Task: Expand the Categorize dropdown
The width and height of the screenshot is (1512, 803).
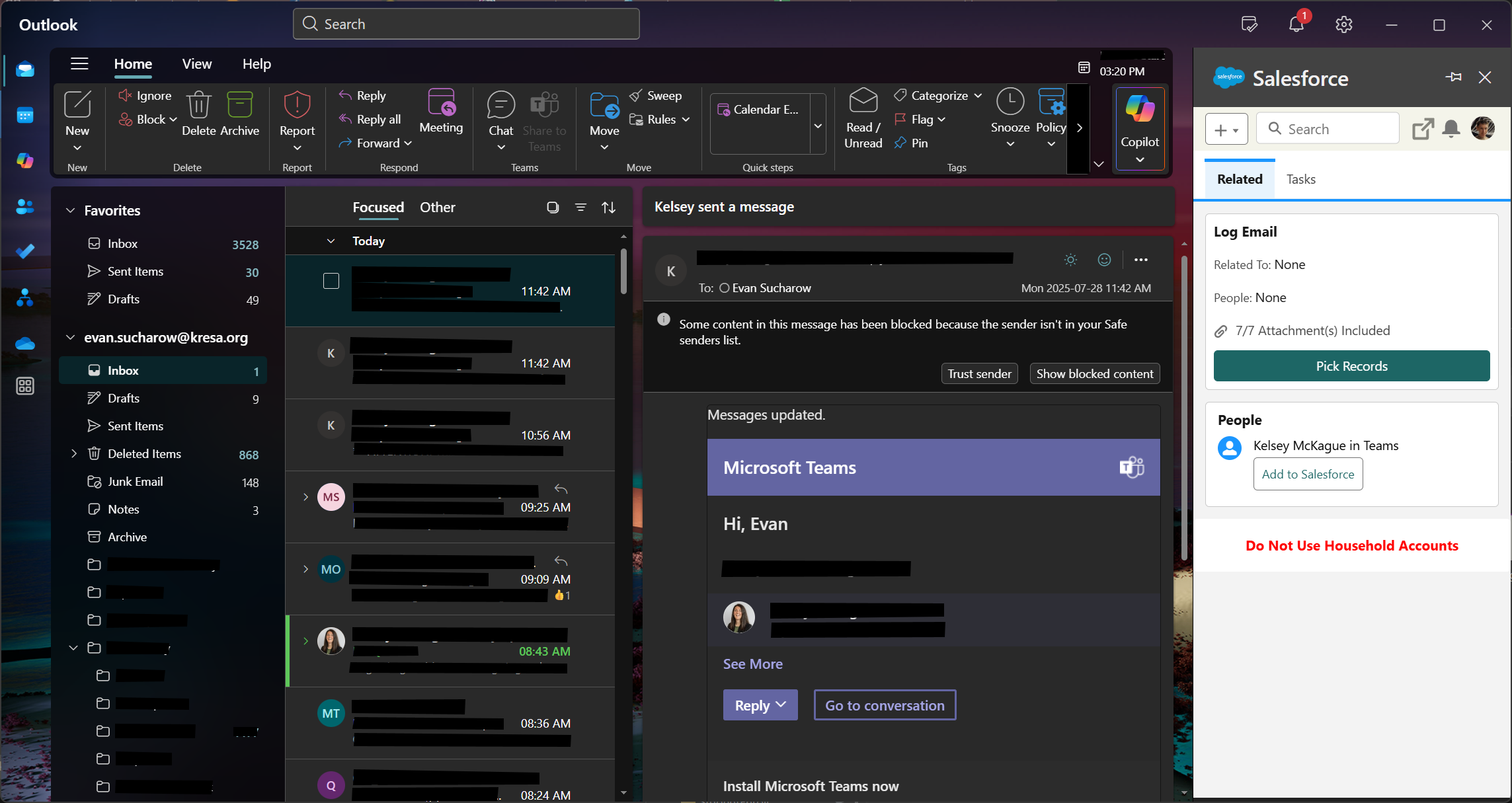Action: (x=978, y=96)
